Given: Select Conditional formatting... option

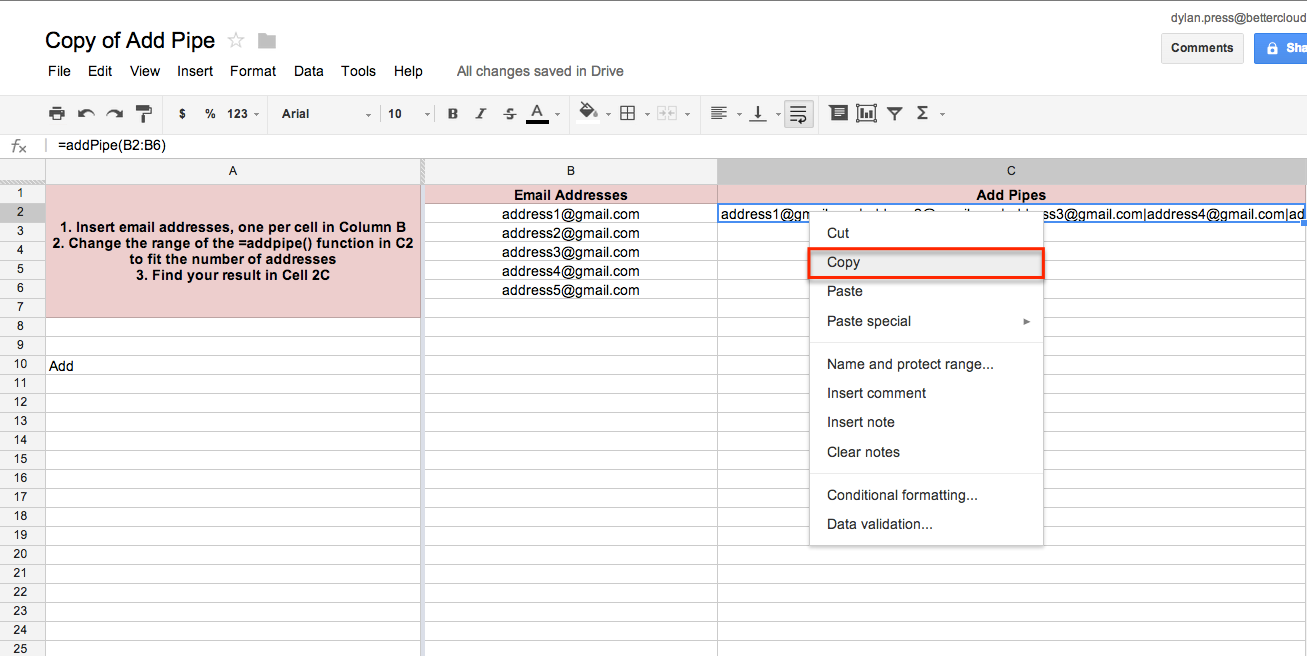Looking at the screenshot, I should coord(926,495).
